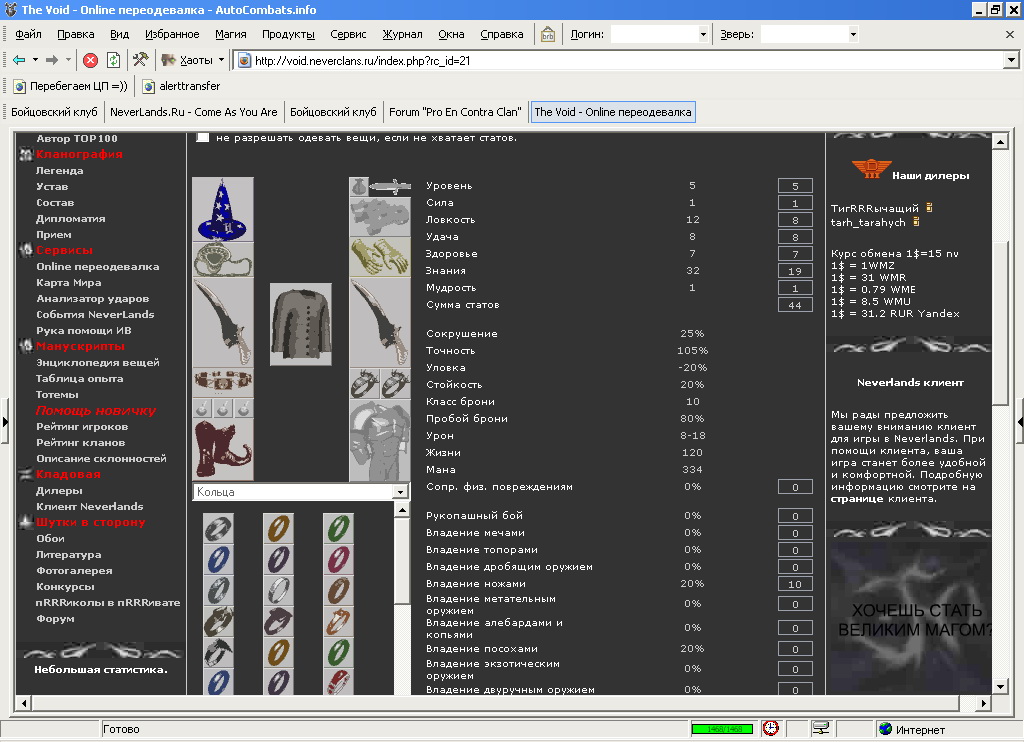
Task: Select the gold ring at top of list
Action: 278,528
